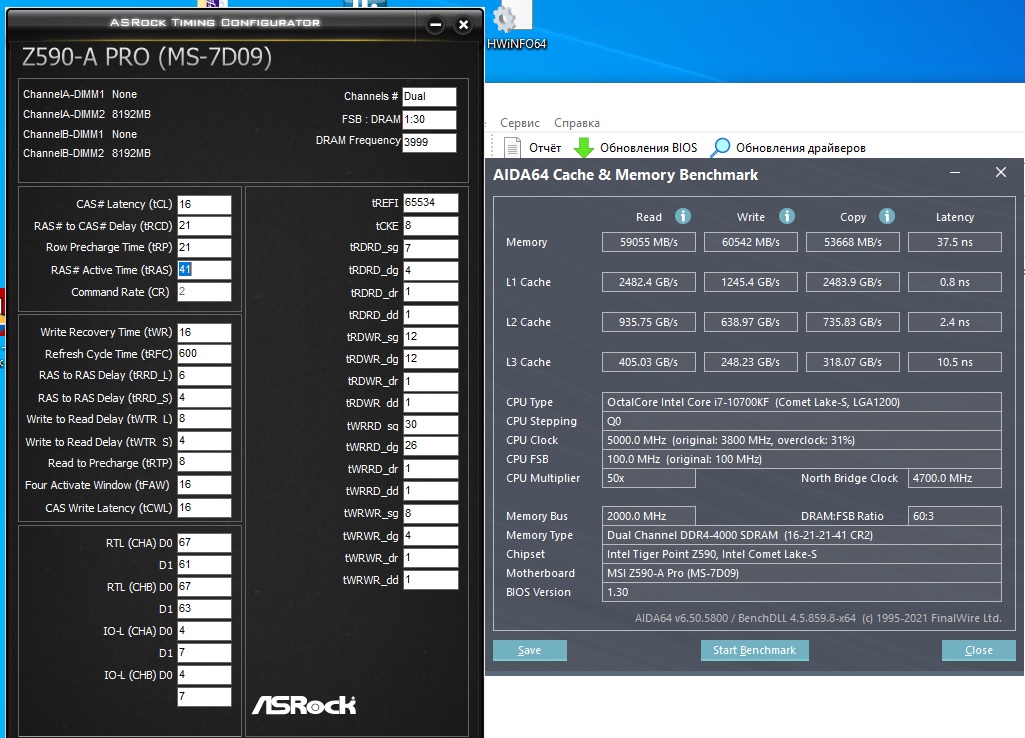Click the RTL (CHB) D0 field

tap(204, 587)
